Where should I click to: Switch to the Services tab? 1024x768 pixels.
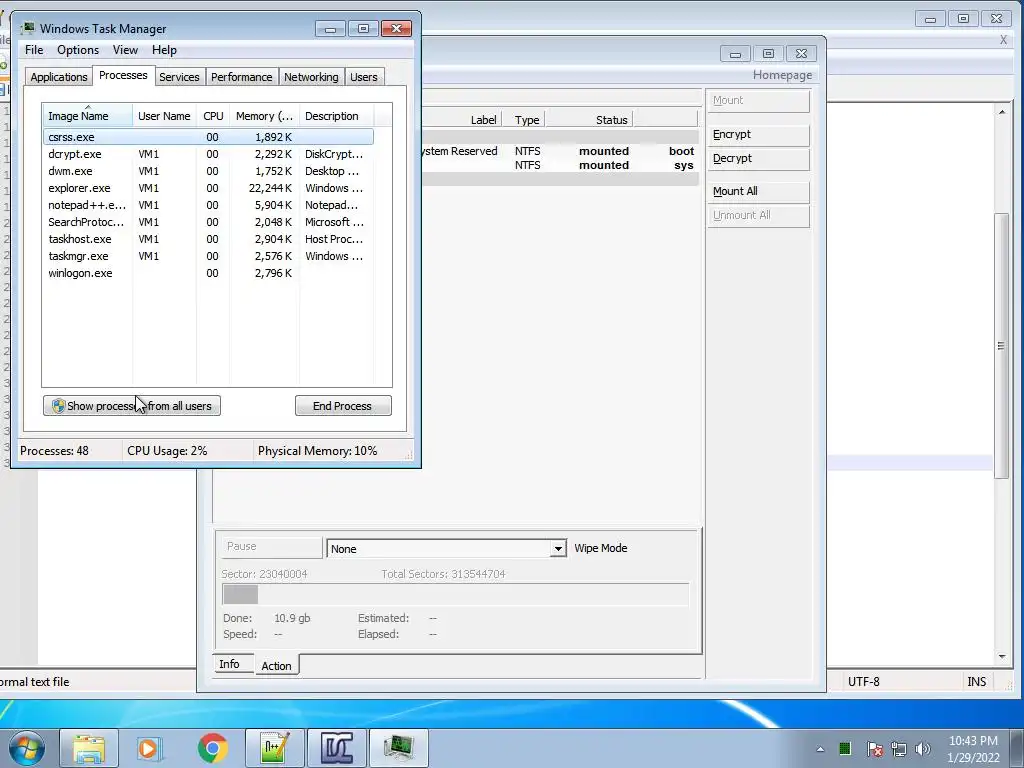tap(179, 77)
